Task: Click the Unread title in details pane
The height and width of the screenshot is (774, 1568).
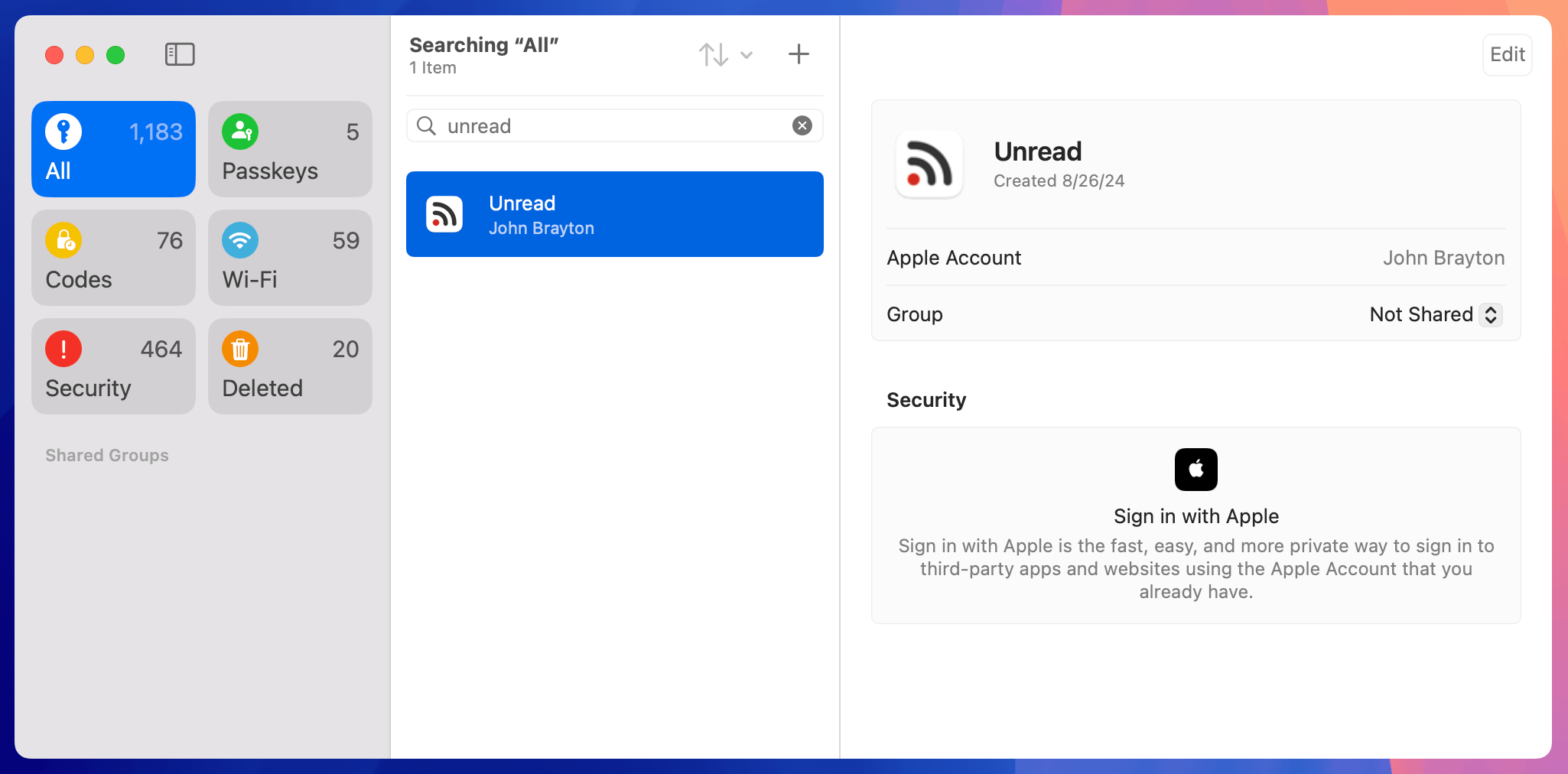Action: point(1038,151)
